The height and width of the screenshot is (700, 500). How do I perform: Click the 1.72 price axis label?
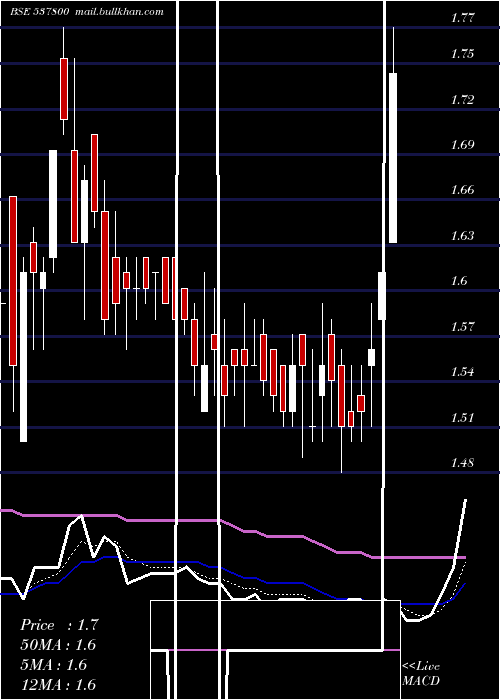(x=462, y=100)
